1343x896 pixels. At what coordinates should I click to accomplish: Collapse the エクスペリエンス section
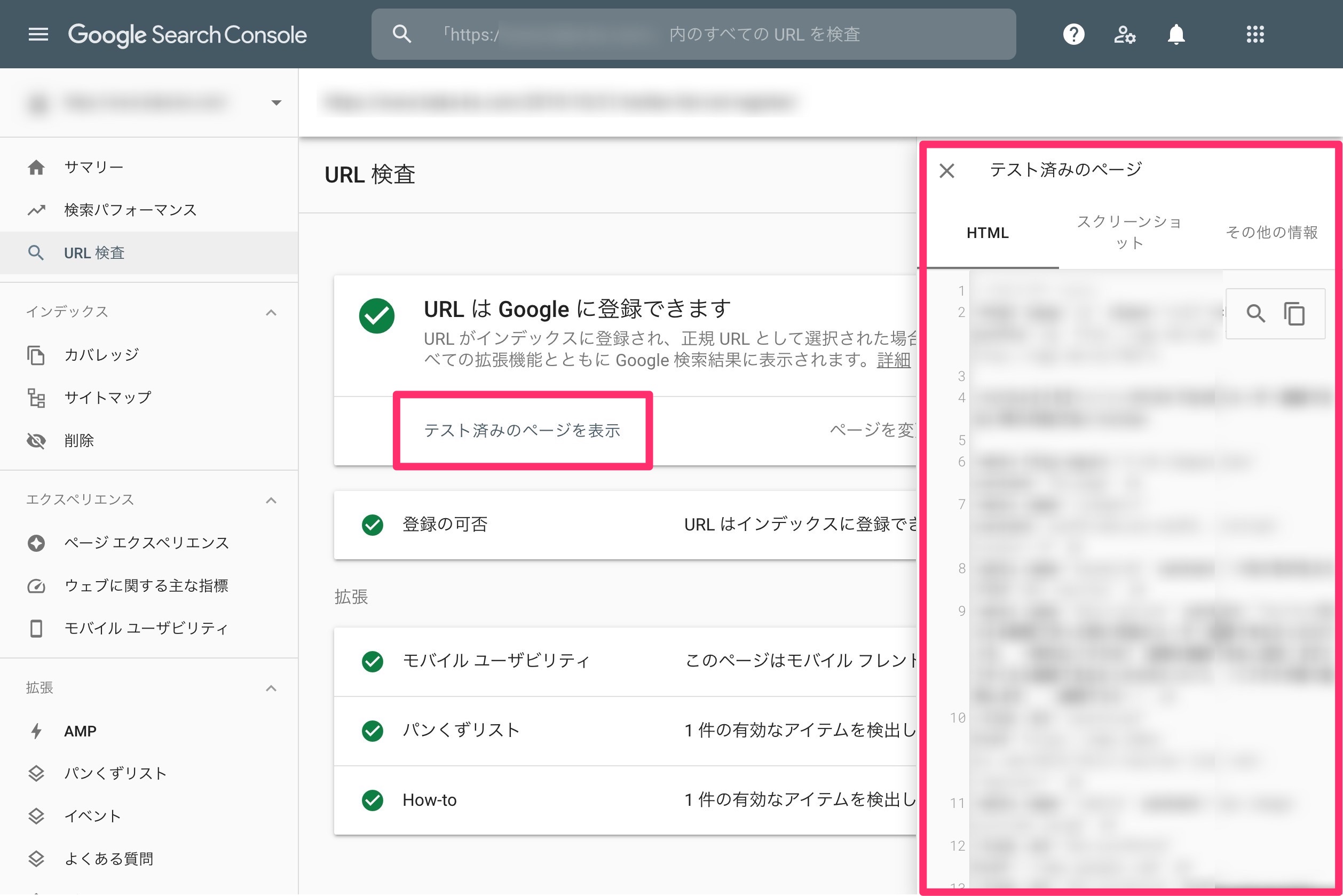[x=271, y=500]
